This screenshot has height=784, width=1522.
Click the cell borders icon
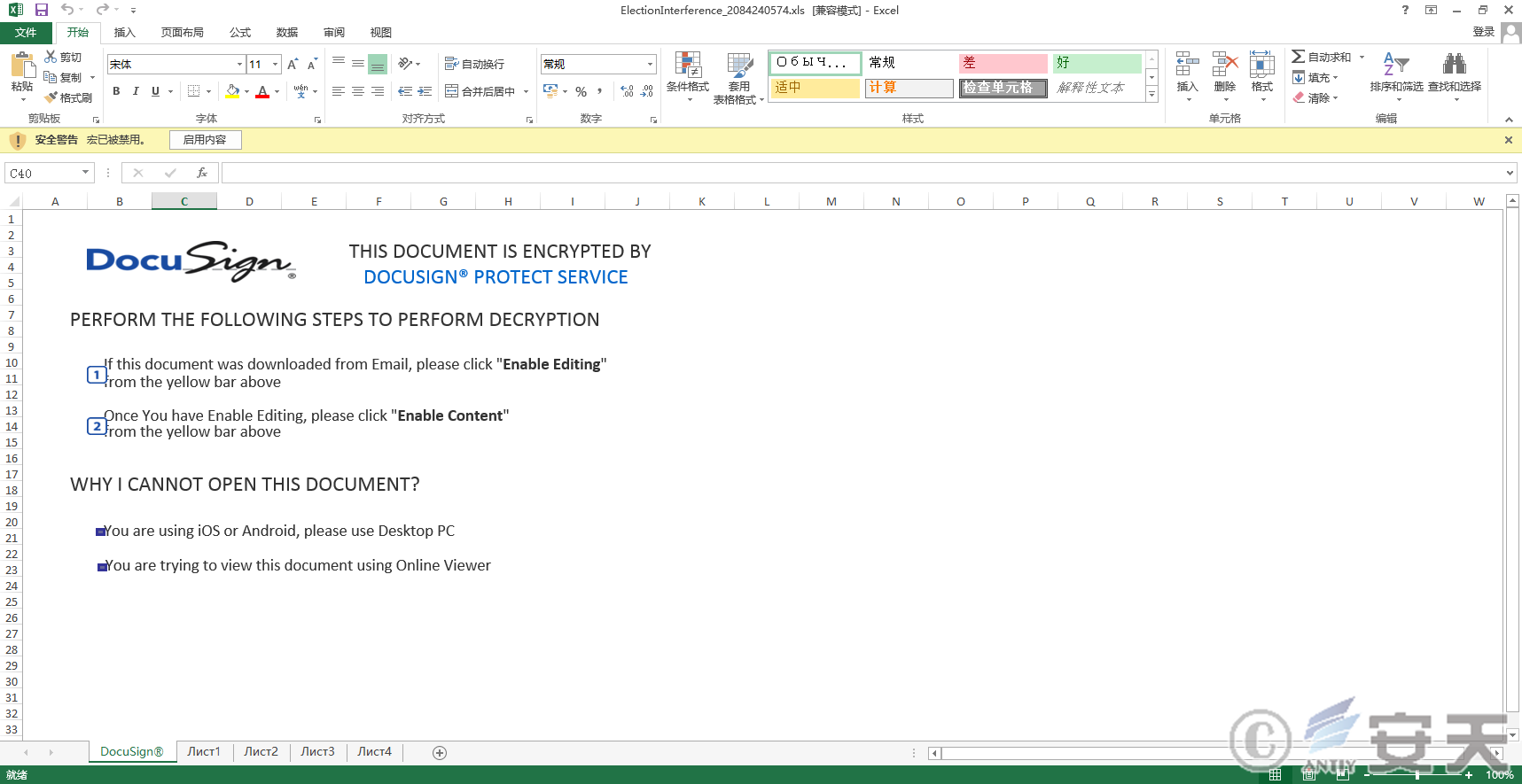point(194,91)
